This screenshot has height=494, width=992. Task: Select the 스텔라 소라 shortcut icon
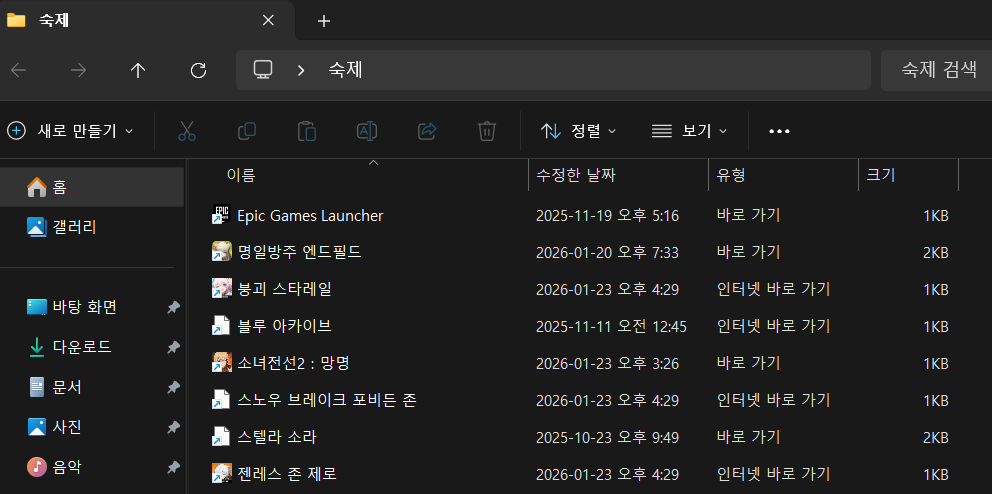pos(220,436)
